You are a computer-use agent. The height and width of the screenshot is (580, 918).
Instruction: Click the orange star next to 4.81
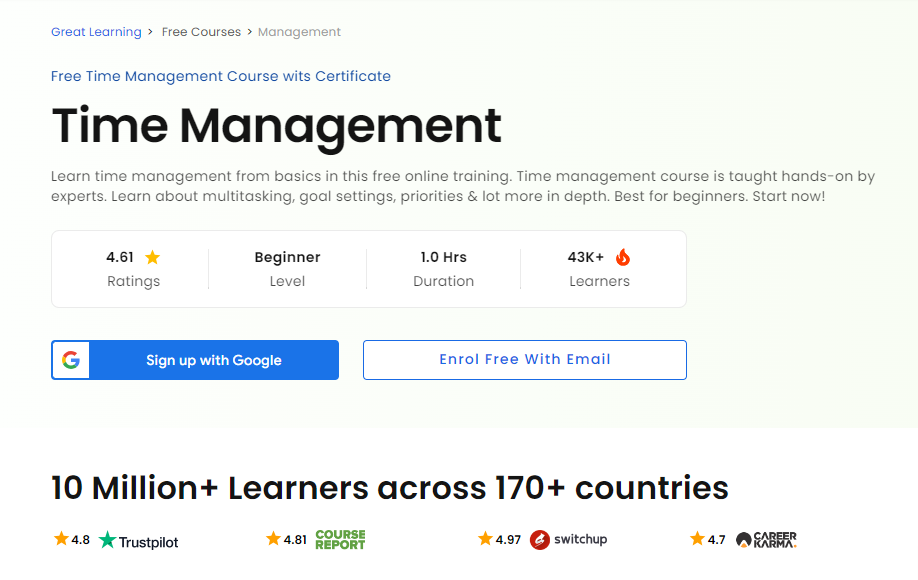[273, 538]
